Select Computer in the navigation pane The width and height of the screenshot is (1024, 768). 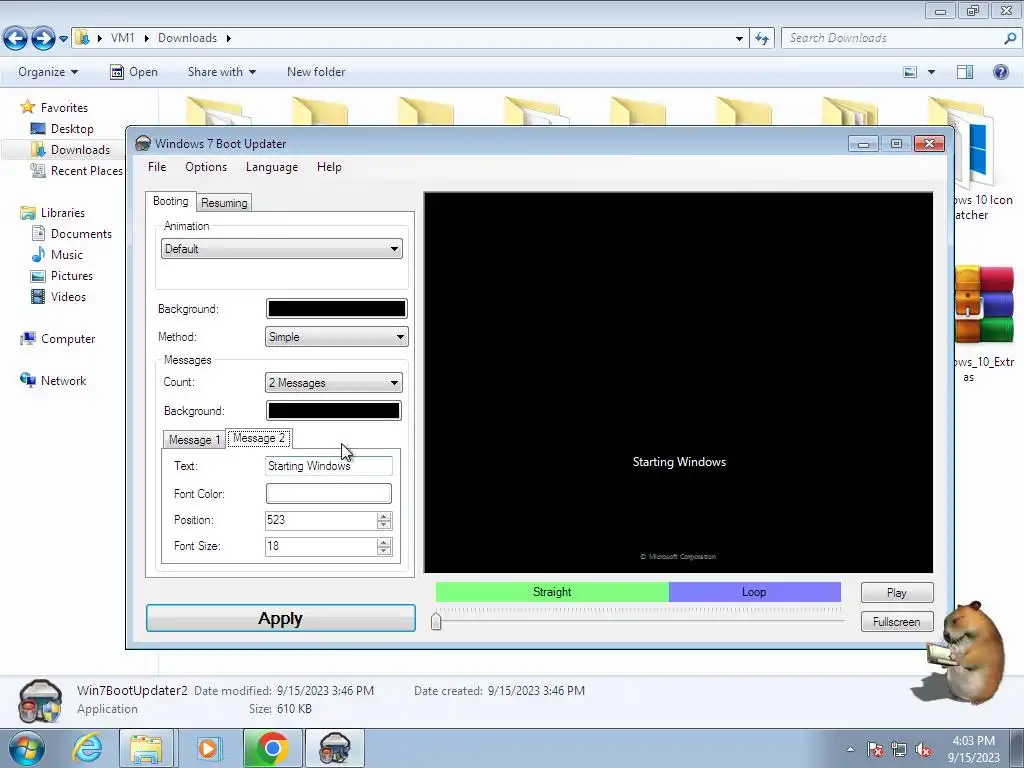(68, 339)
